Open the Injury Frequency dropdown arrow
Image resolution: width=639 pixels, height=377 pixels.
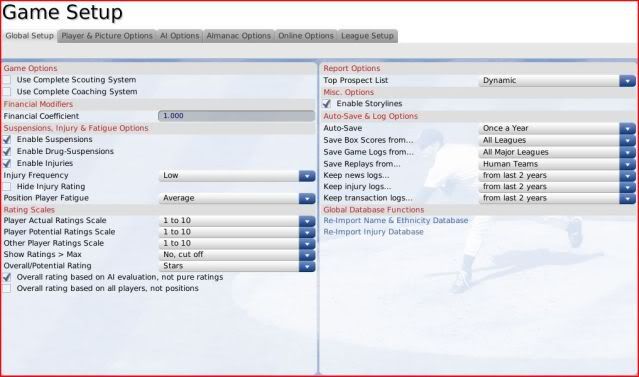[x=307, y=176]
